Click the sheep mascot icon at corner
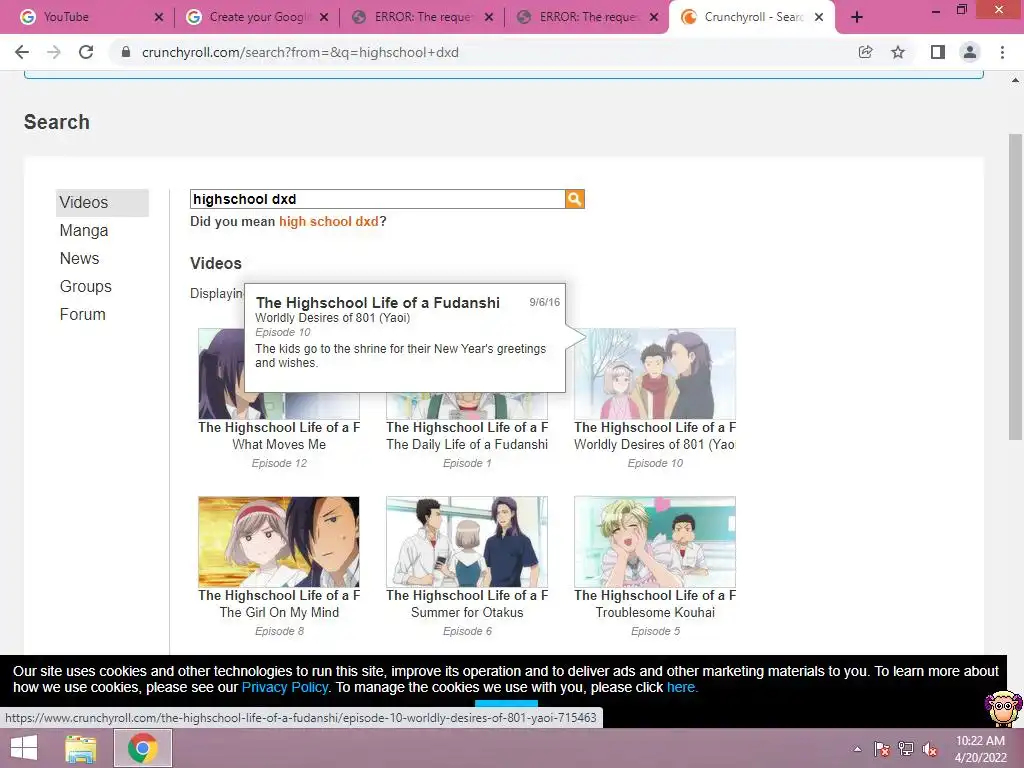The width and height of the screenshot is (1024, 768). point(1003,707)
